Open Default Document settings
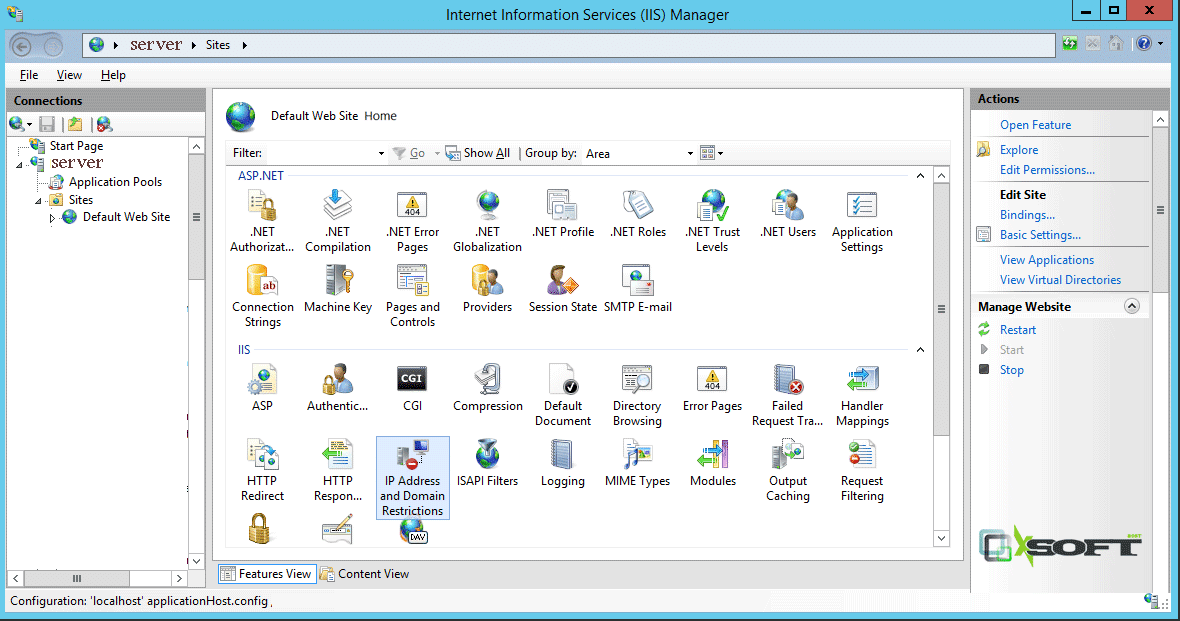The height and width of the screenshot is (621, 1180). point(563,395)
